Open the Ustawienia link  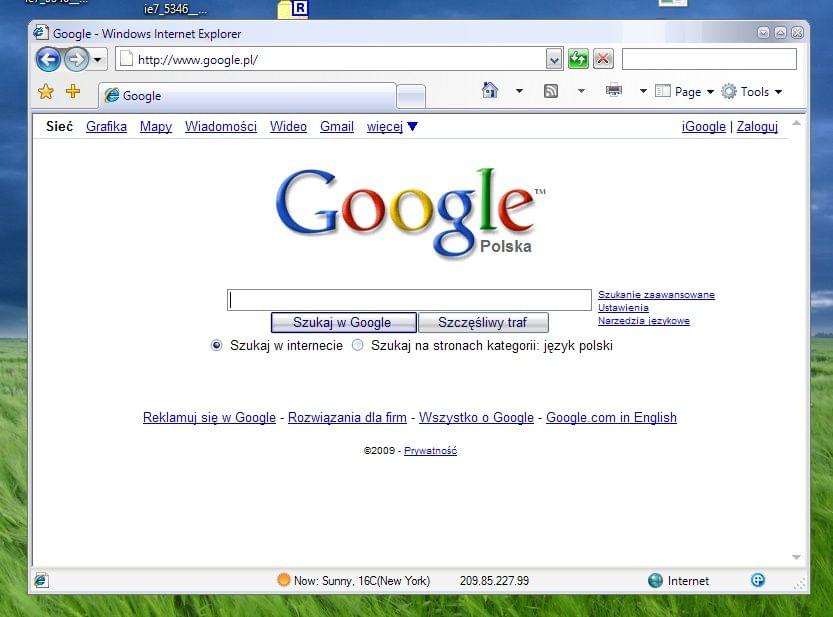pos(623,307)
